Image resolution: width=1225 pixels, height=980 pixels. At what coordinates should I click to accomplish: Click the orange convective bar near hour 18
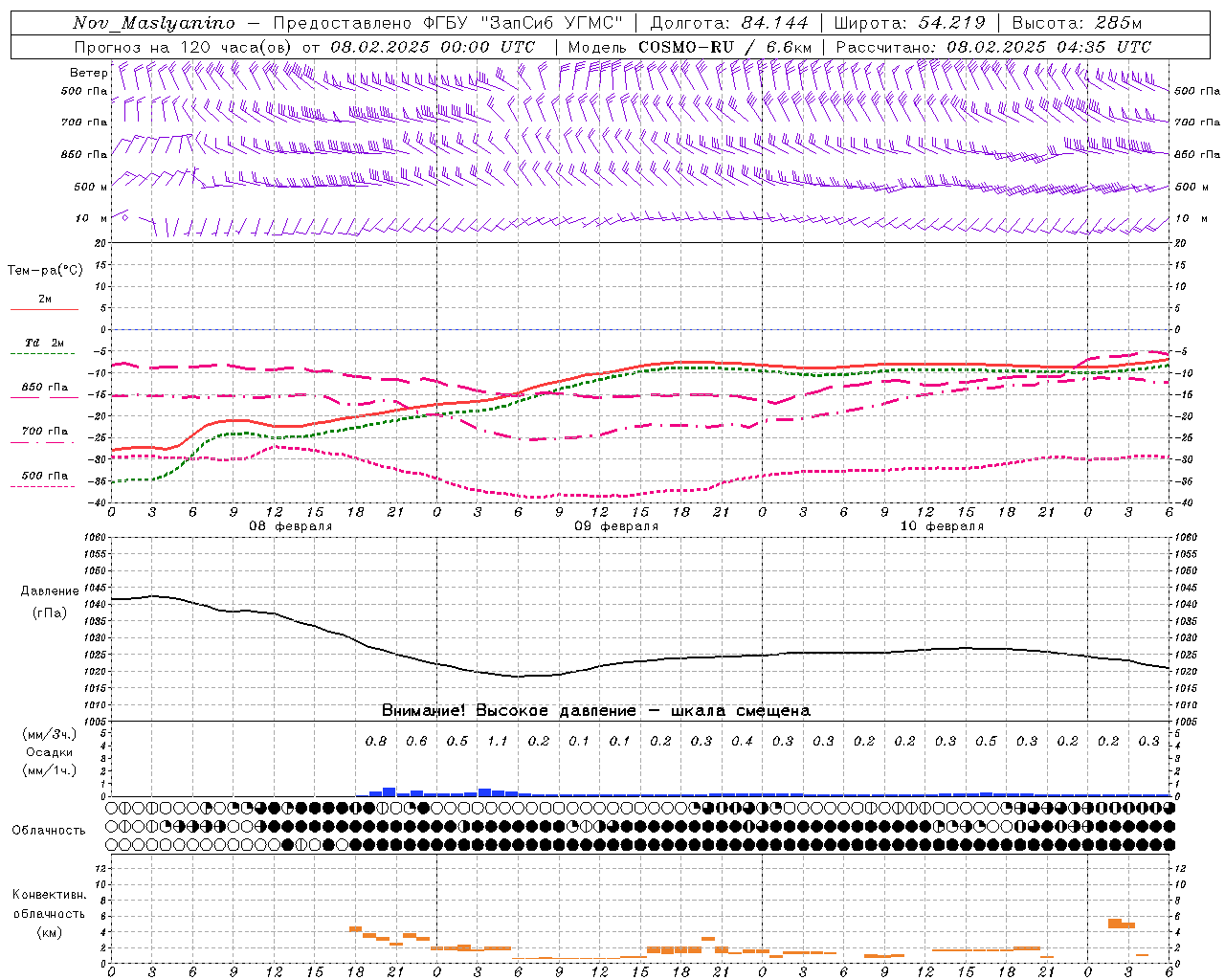click(355, 928)
